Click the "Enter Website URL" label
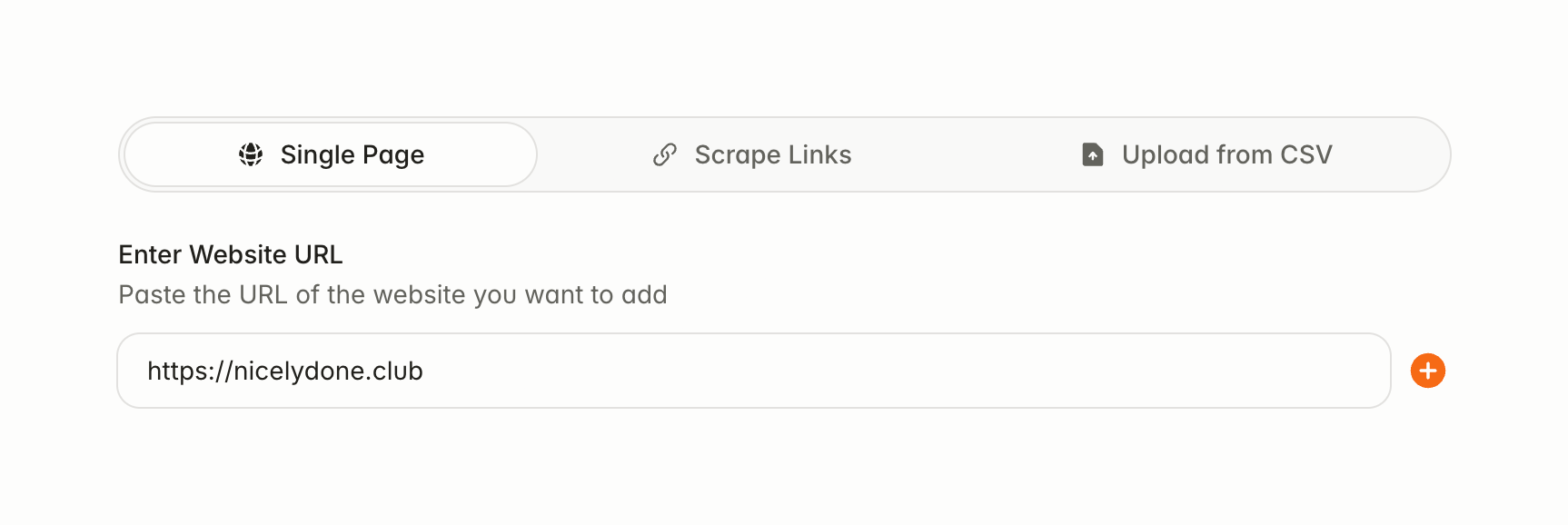This screenshot has width=1568, height=525. pos(231,254)
